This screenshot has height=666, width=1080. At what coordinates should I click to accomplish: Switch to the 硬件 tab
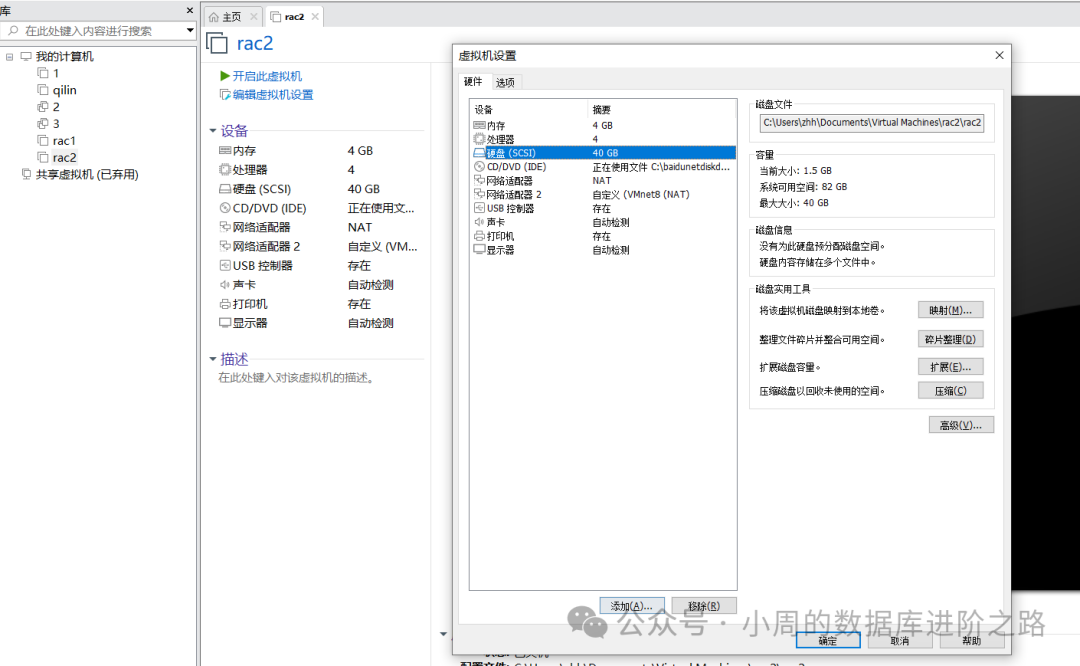click(x=473, y=82)
